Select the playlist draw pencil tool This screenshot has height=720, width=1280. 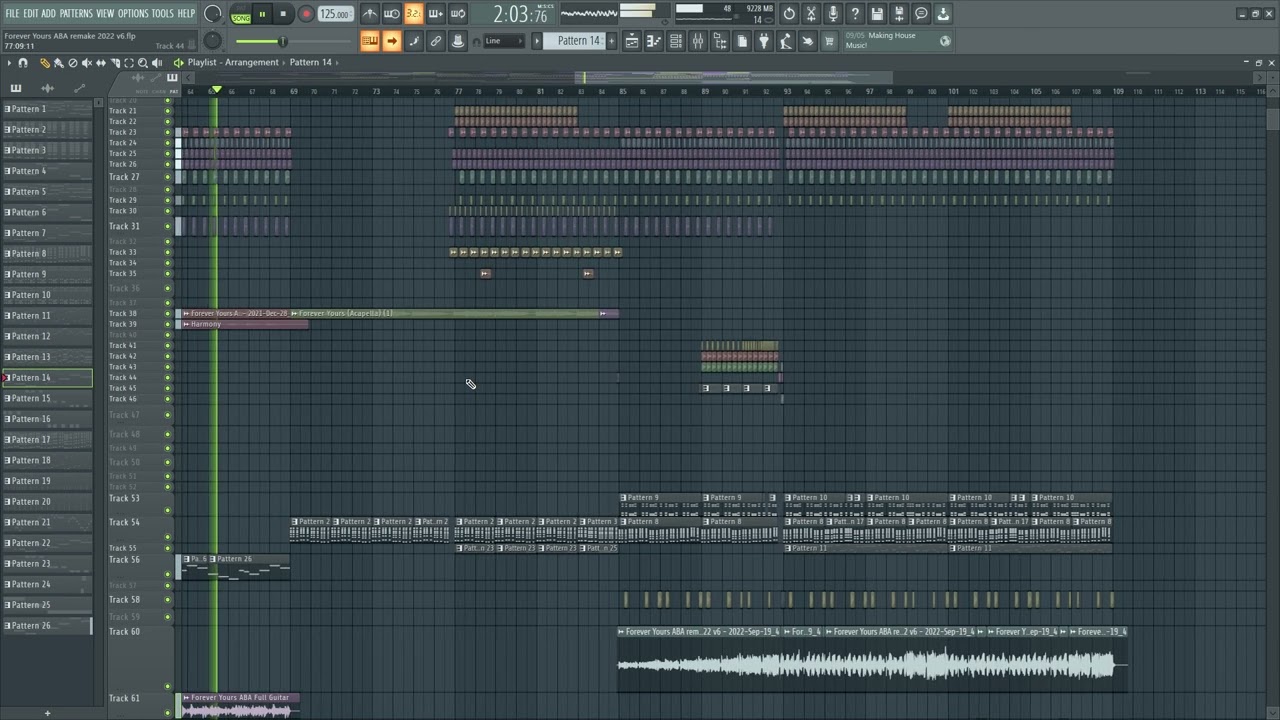tap(44, 63)
